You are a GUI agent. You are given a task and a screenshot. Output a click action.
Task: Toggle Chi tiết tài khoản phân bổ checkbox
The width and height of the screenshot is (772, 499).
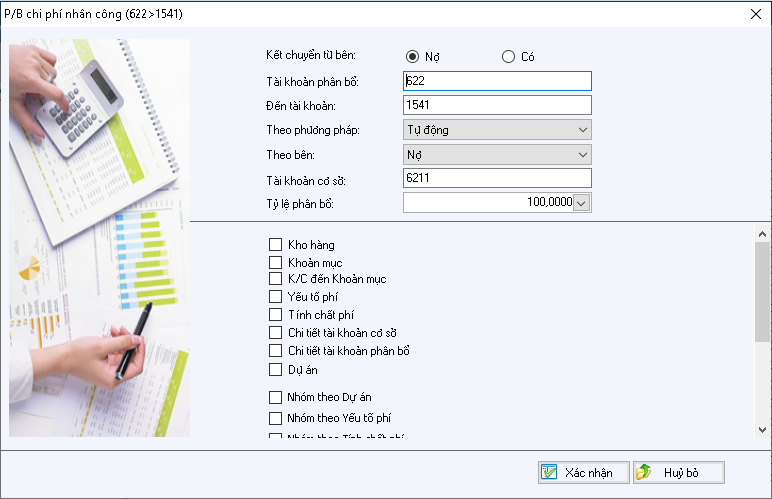coord(275,350)
